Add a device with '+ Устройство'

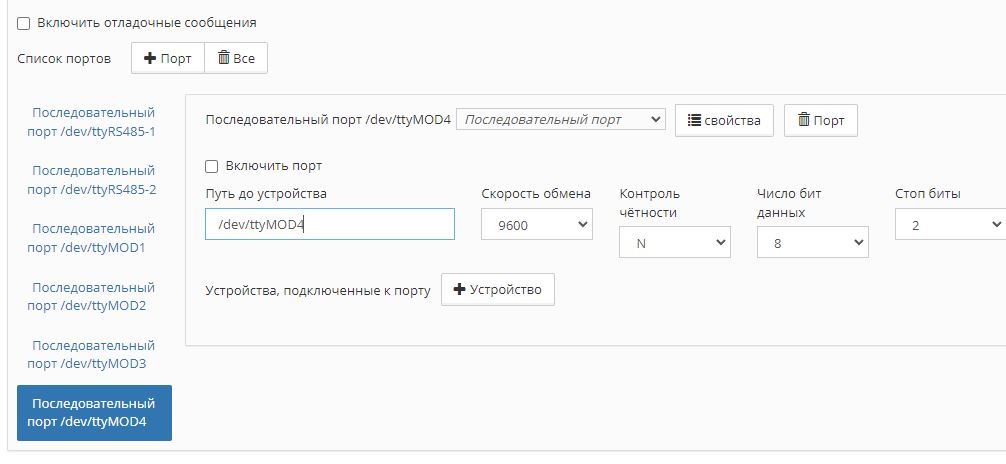coord(498,289)
